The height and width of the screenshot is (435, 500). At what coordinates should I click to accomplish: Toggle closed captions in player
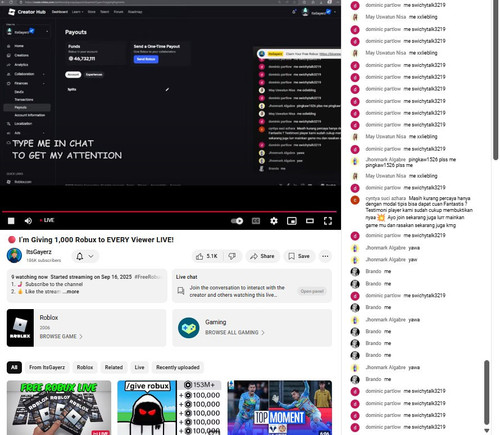click(x=256, y=221)
